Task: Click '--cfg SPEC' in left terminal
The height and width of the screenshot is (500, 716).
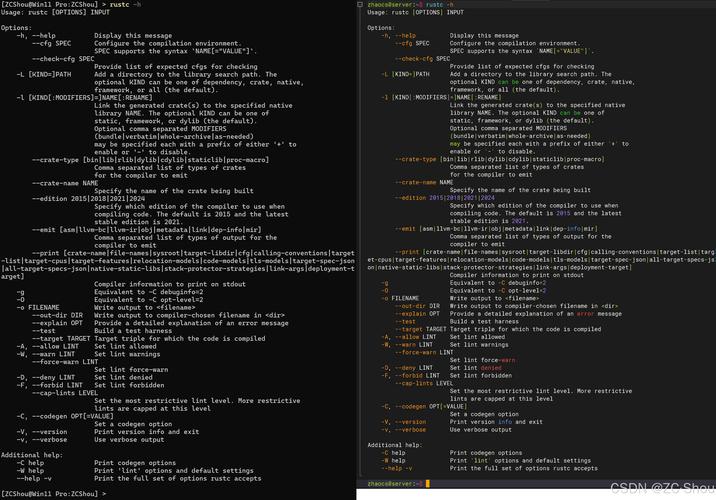Action: [52, 43]
